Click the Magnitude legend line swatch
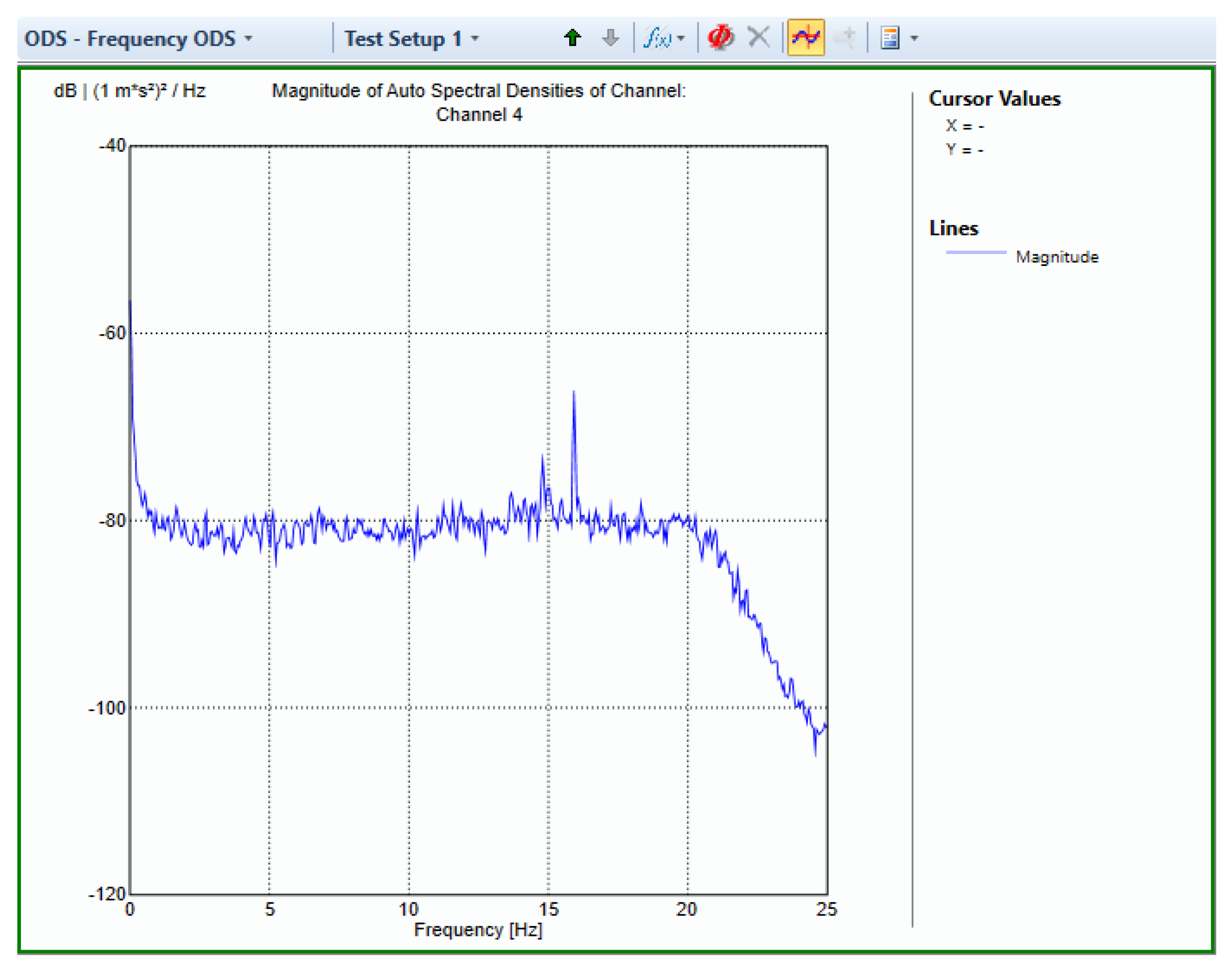This screenshot has height=971, width=1232. pyautogui.click(x=976, y=252)
